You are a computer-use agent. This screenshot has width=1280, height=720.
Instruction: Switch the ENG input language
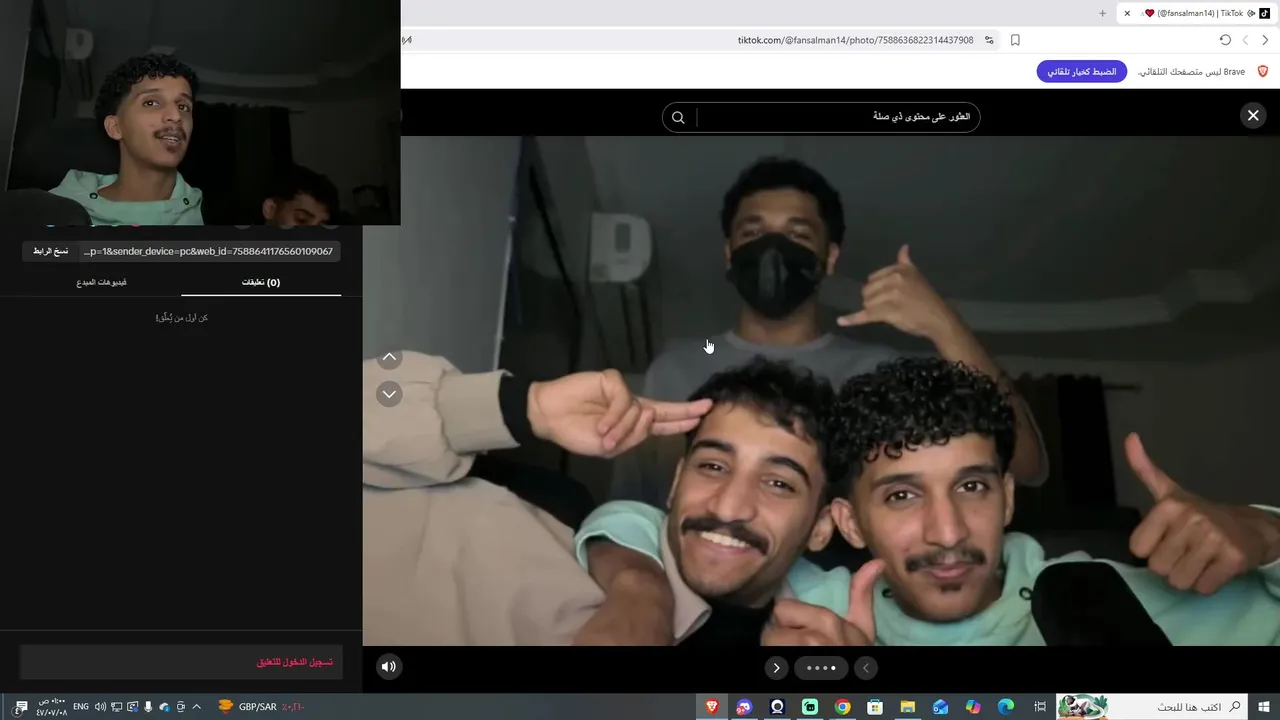81,707
